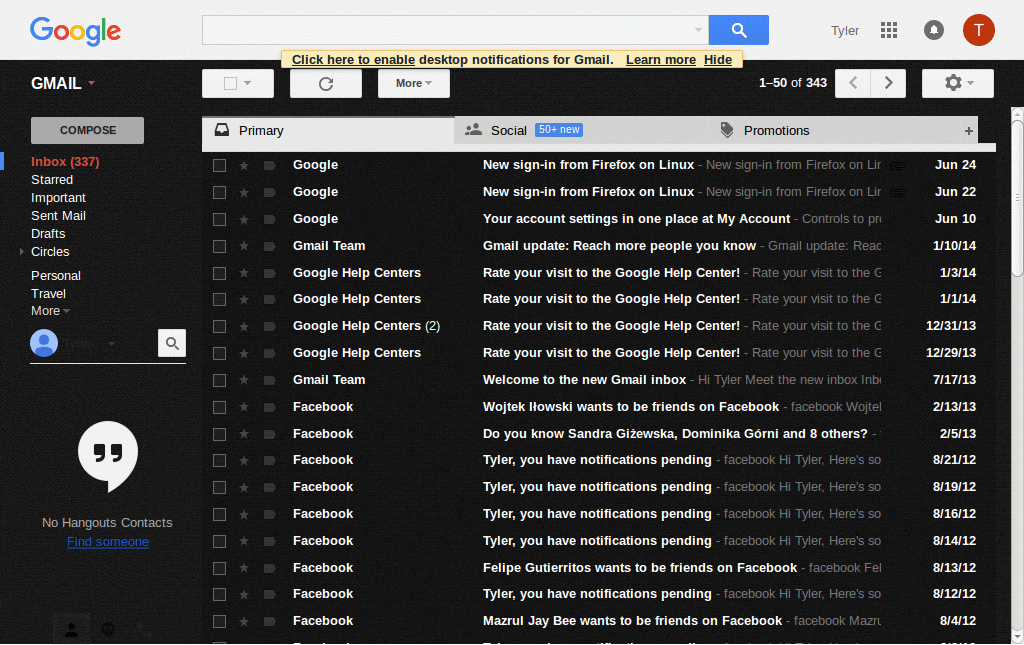Image resolution: width=1024 pixels, height=645 pixels.
Task: Click the Hangouts chat search magnifier
Action: pyautogui.click(x=172, y=343)
